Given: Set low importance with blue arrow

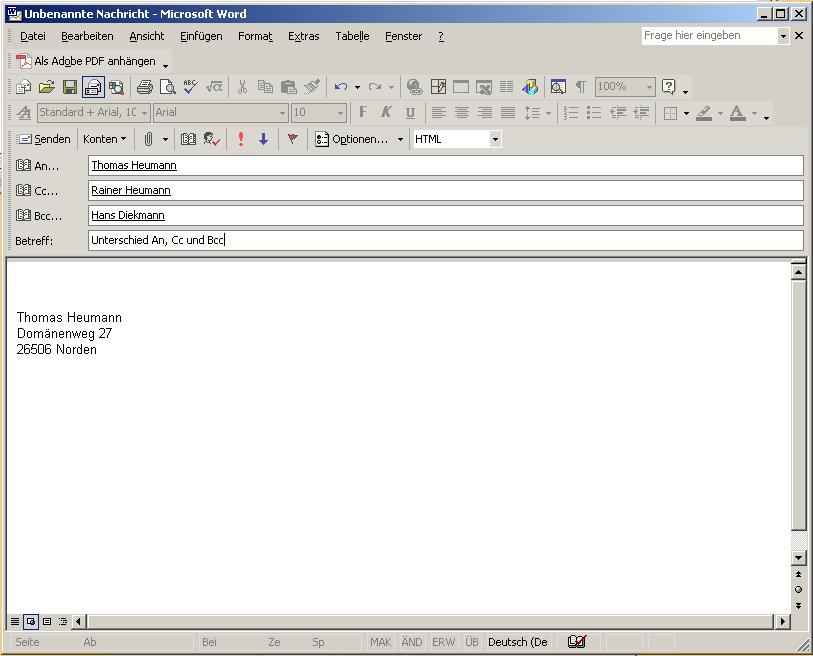Looking at the screenshot, I should [x=263, y=139].
